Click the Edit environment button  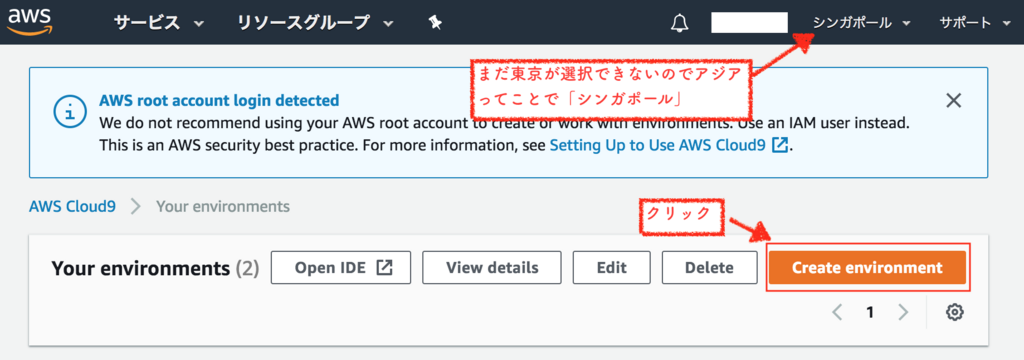(611, 267)
